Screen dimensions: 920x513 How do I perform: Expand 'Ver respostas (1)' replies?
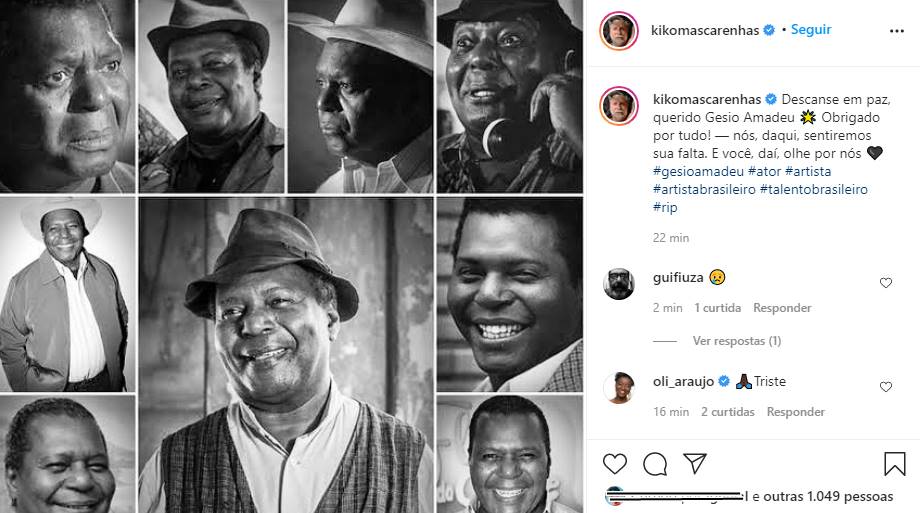click(736, 341)
